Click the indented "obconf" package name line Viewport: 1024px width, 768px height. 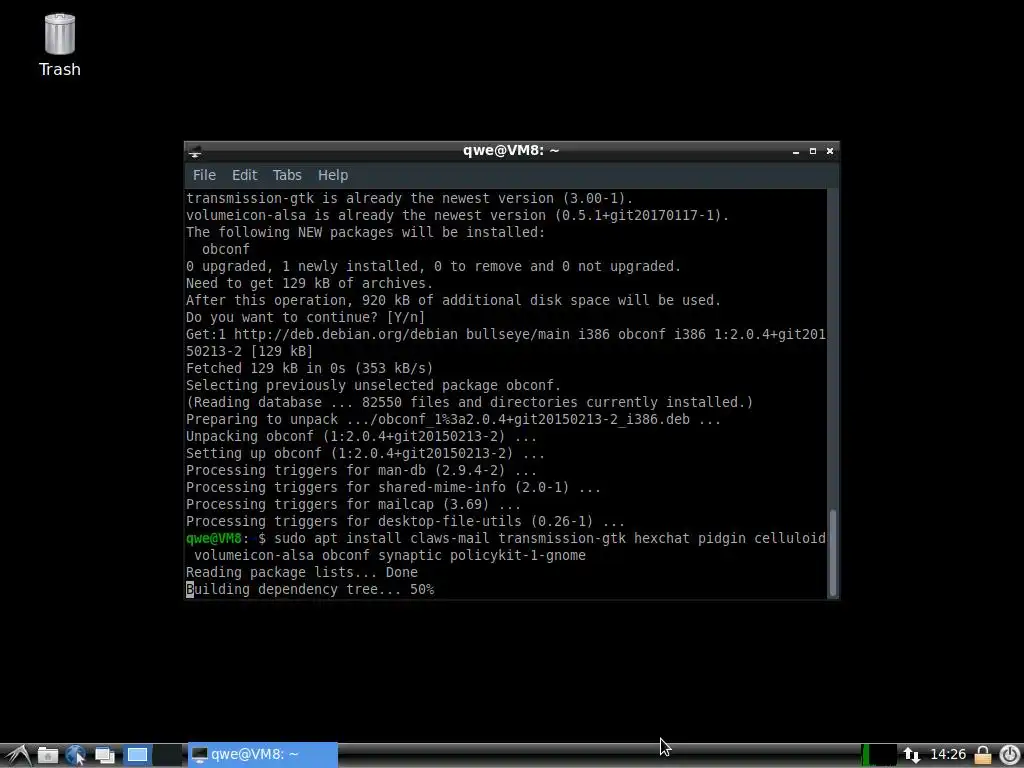(225, 249)
